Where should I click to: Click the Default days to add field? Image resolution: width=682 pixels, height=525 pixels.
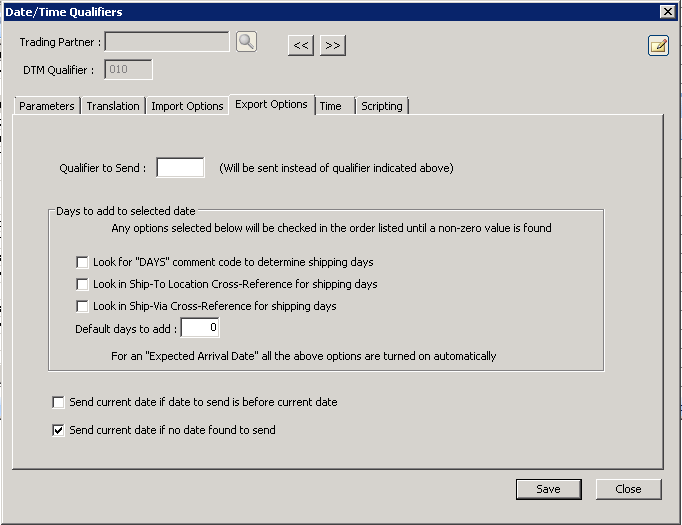[200, 328]
